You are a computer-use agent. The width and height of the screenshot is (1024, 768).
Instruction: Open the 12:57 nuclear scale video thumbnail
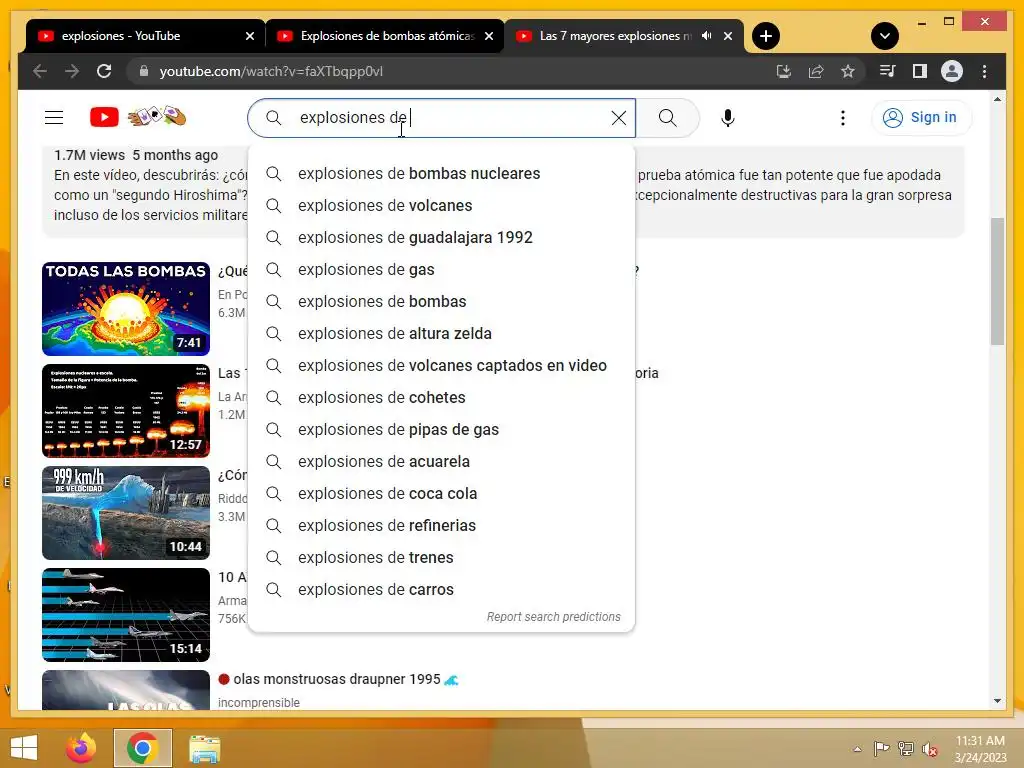click(126, 411)
